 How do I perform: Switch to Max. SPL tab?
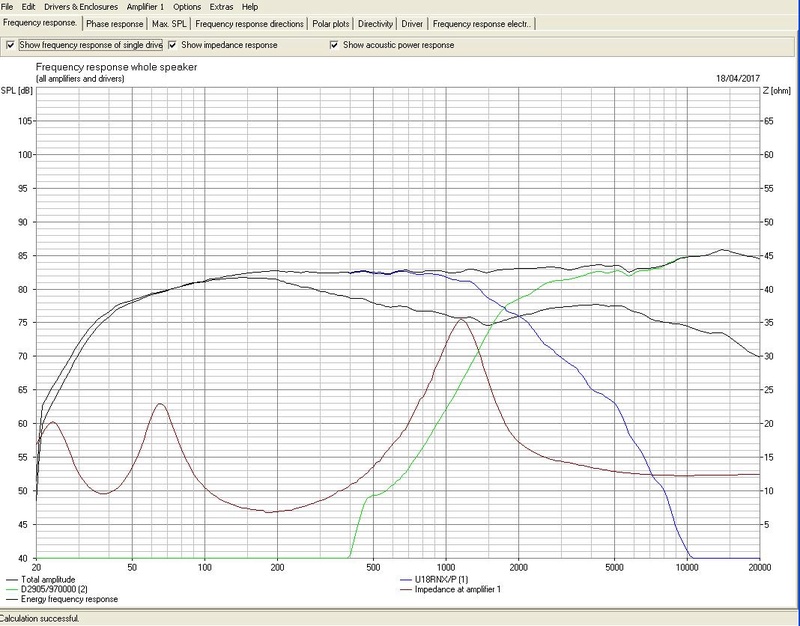coord(169,23)
